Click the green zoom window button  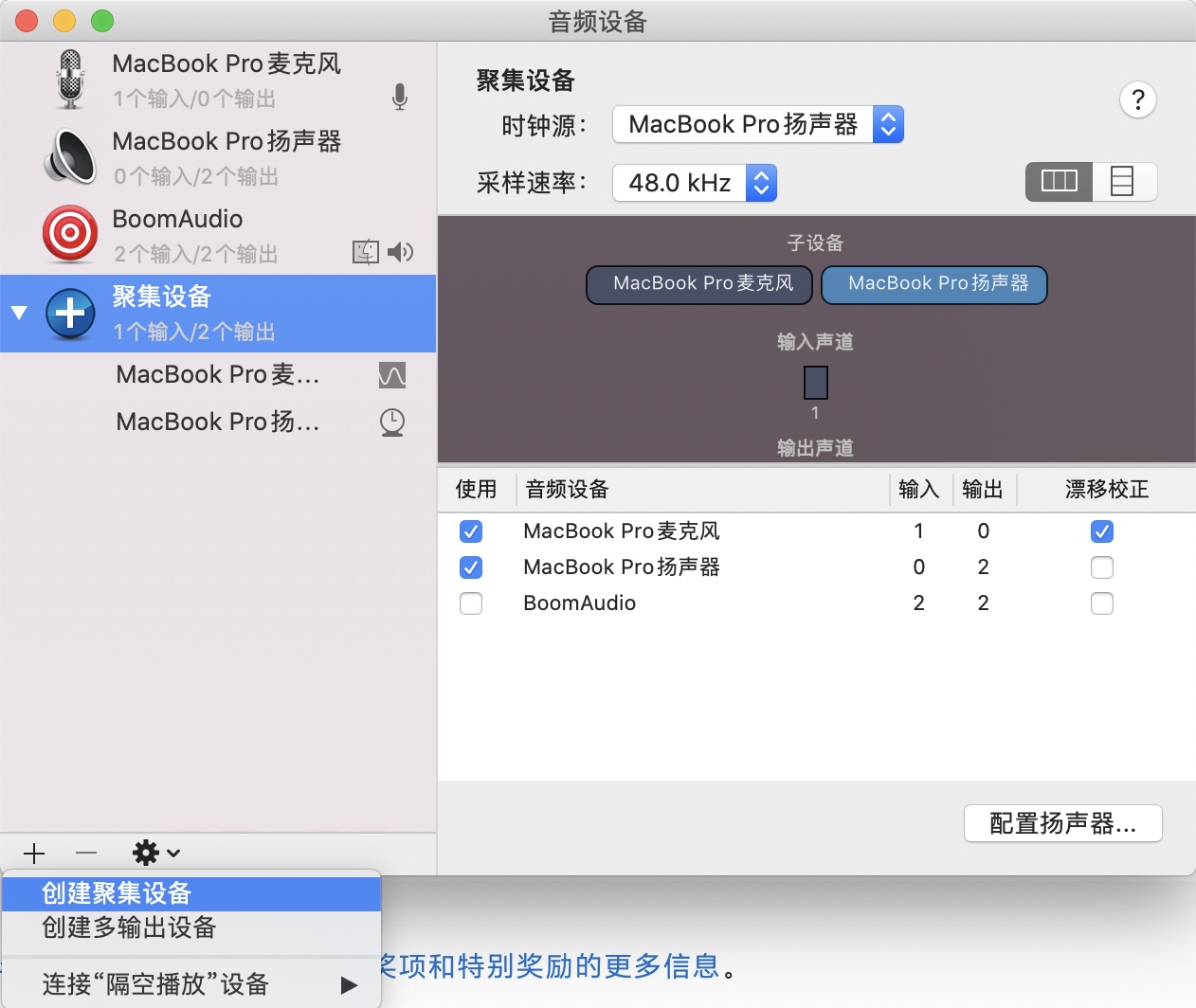pyautogui.click(x=102, y=20)
